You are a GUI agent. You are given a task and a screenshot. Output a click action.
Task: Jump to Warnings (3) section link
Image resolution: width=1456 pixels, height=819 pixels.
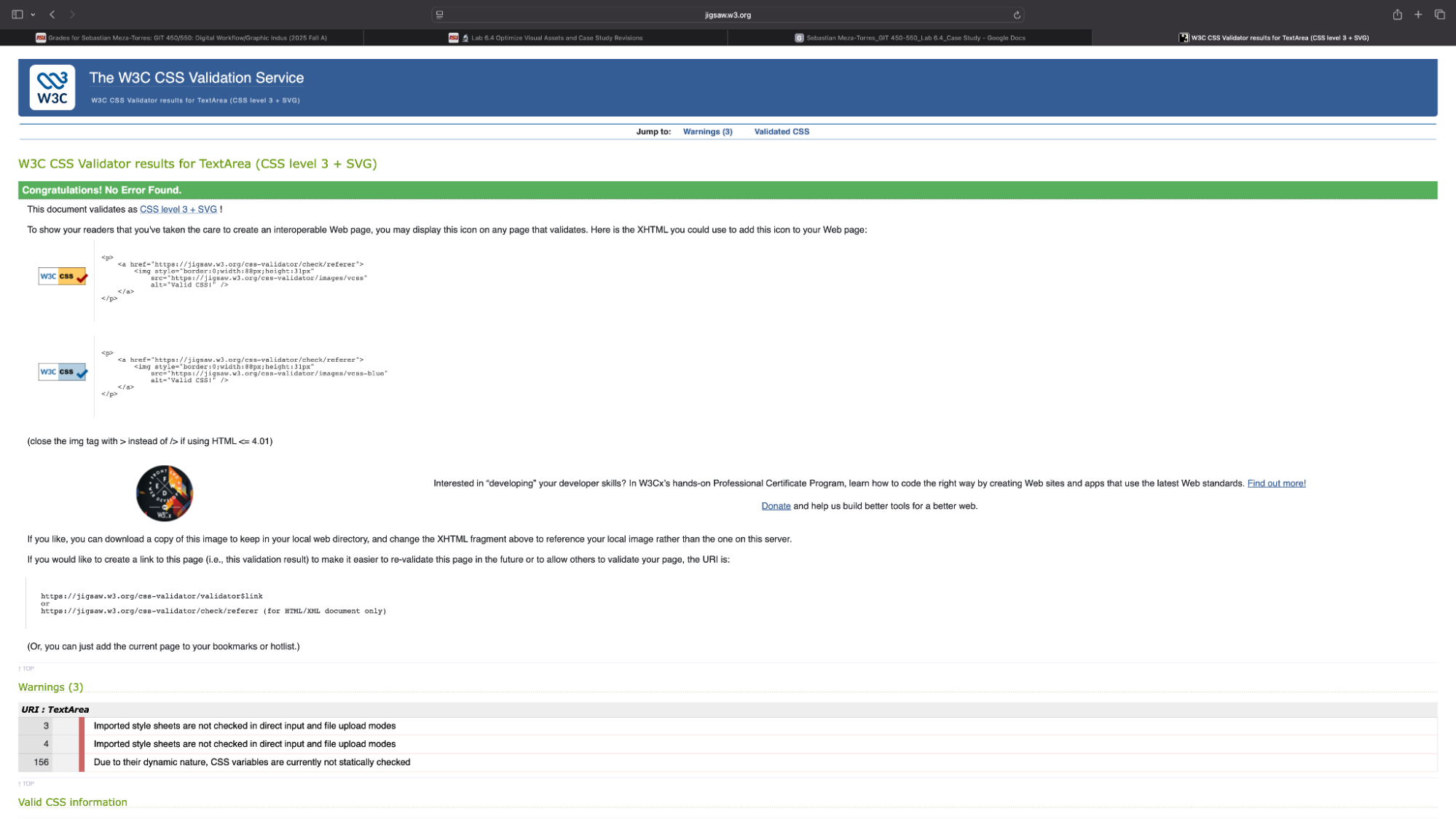[707, 132]
